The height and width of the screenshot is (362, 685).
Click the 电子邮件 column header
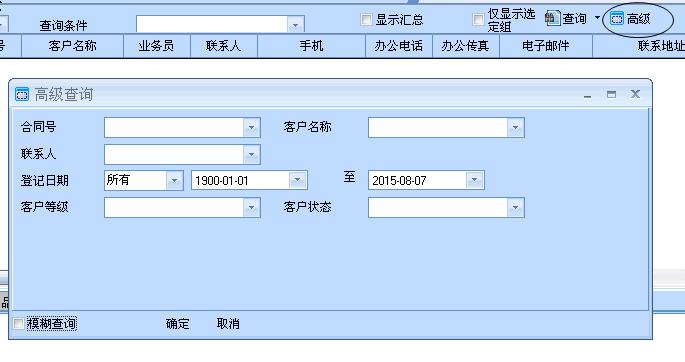point(546,46)
